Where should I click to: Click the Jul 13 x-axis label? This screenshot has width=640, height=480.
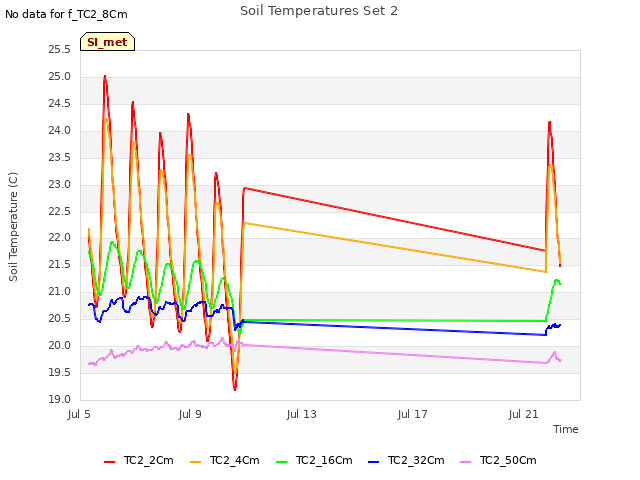(x=301, y=414)
